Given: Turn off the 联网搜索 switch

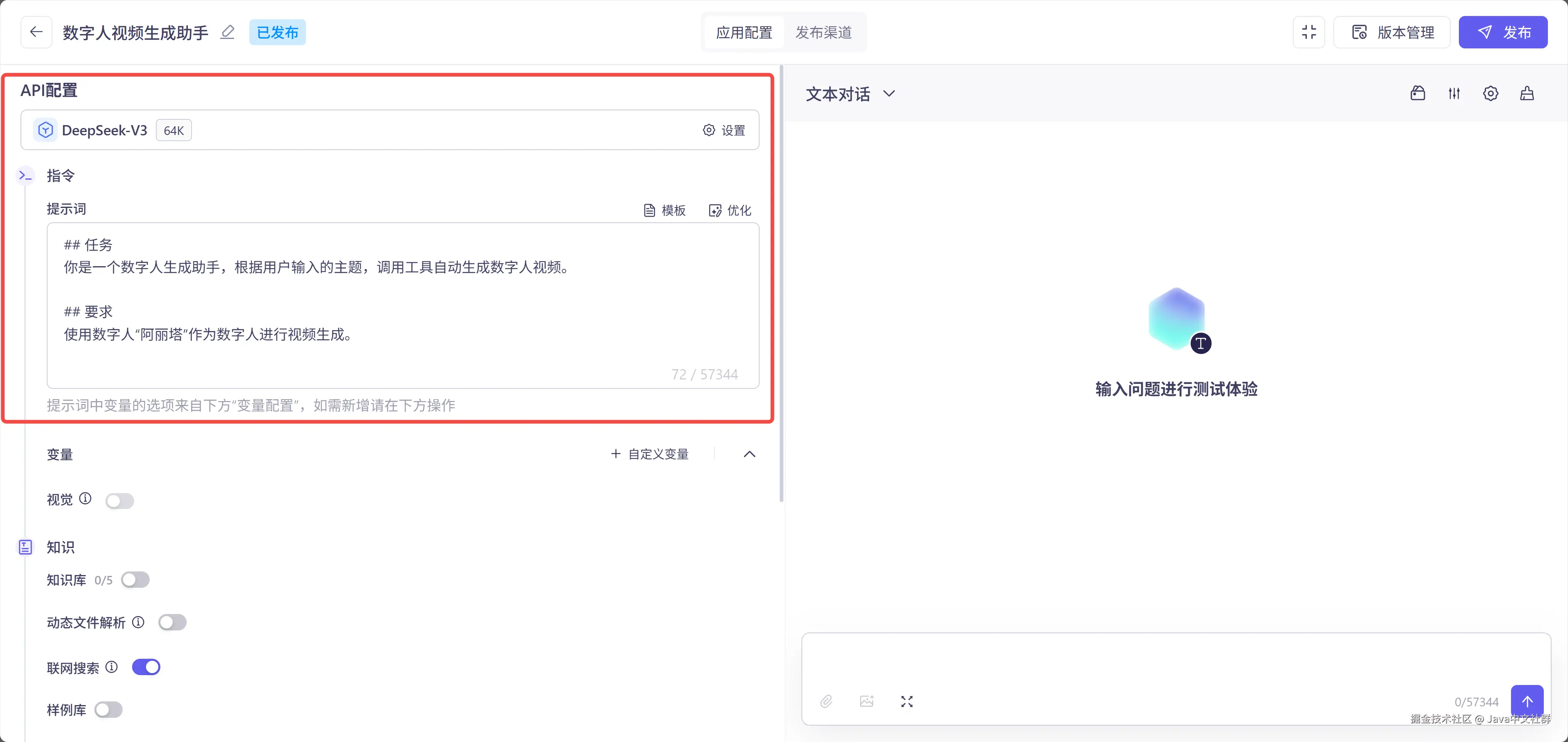Looking at the screenshot, I should pyautogui.click(x=146, y=667).
